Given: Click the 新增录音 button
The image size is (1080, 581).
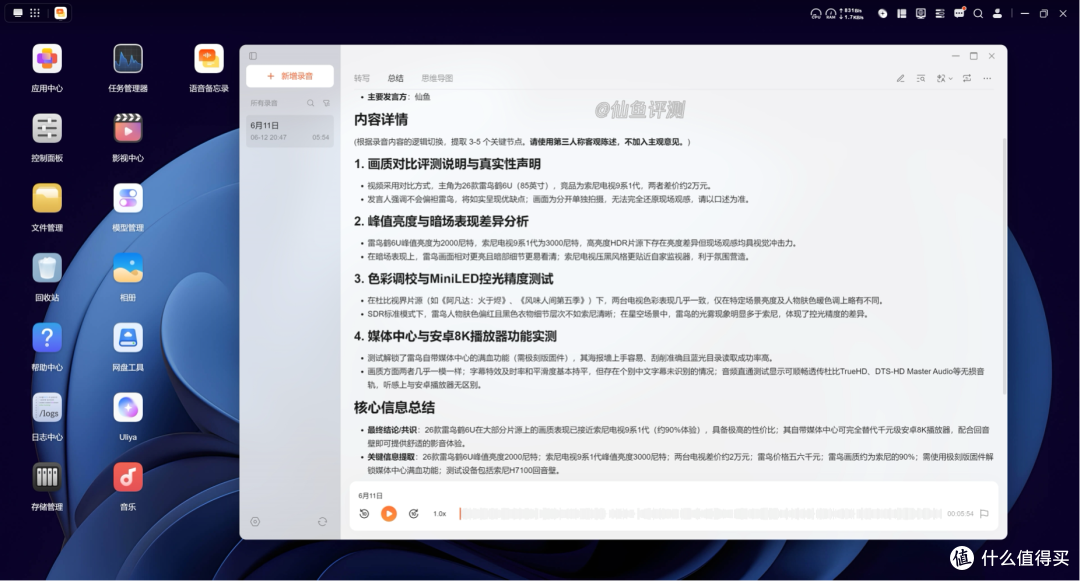Looking at the screenshot, I should click(x=290, y=76).
